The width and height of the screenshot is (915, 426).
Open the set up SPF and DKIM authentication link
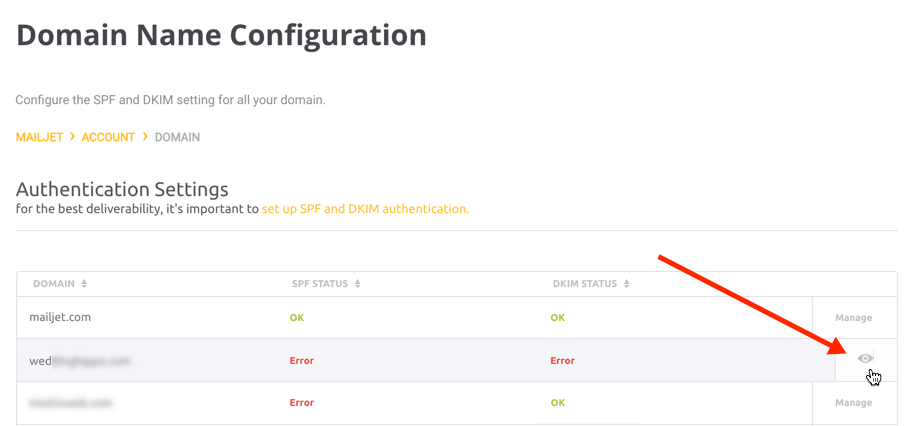tap(365, 209)
